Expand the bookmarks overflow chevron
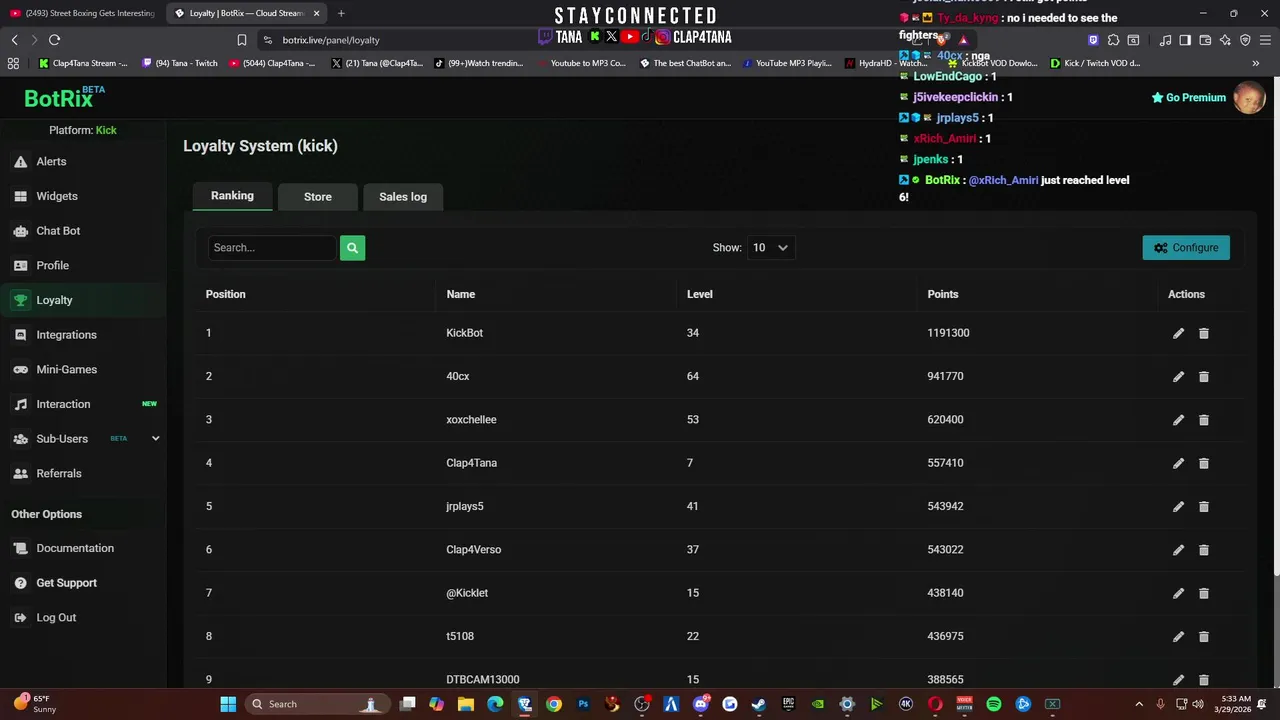The image size is (1280, 720). coord(1256,63)
